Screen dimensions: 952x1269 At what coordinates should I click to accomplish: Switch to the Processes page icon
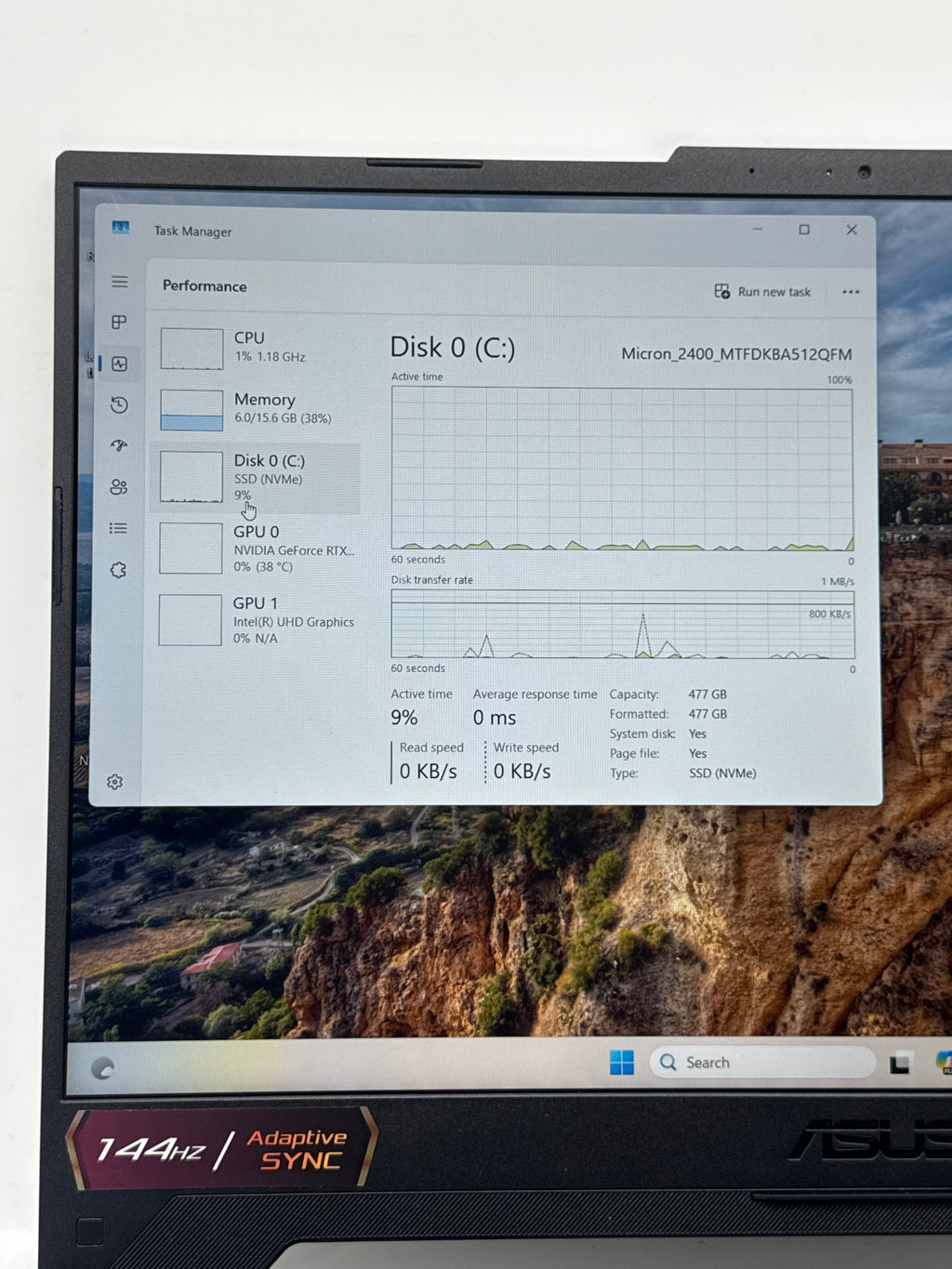pyautogui.click(x=119, y=323)
